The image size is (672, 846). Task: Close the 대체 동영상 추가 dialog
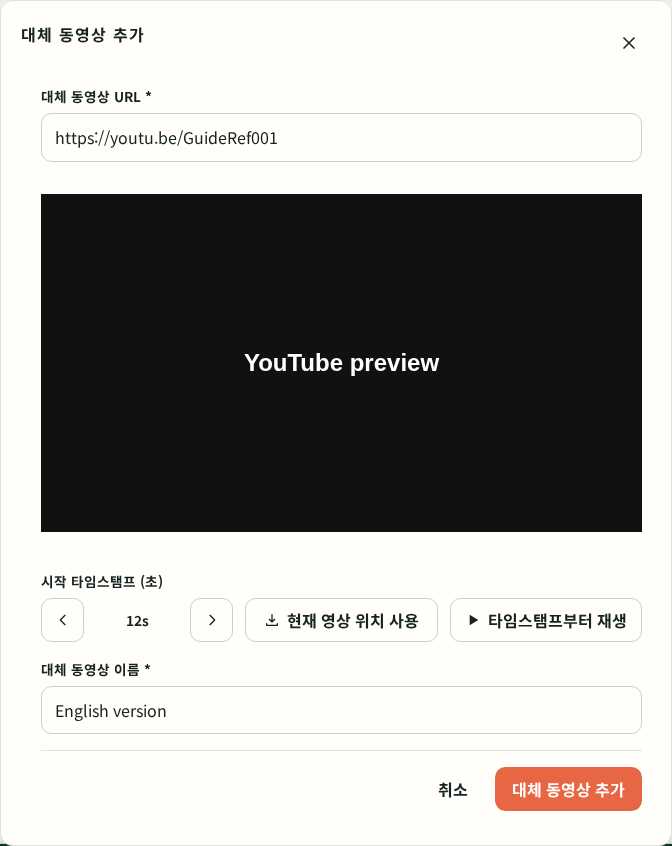[628, 43]
